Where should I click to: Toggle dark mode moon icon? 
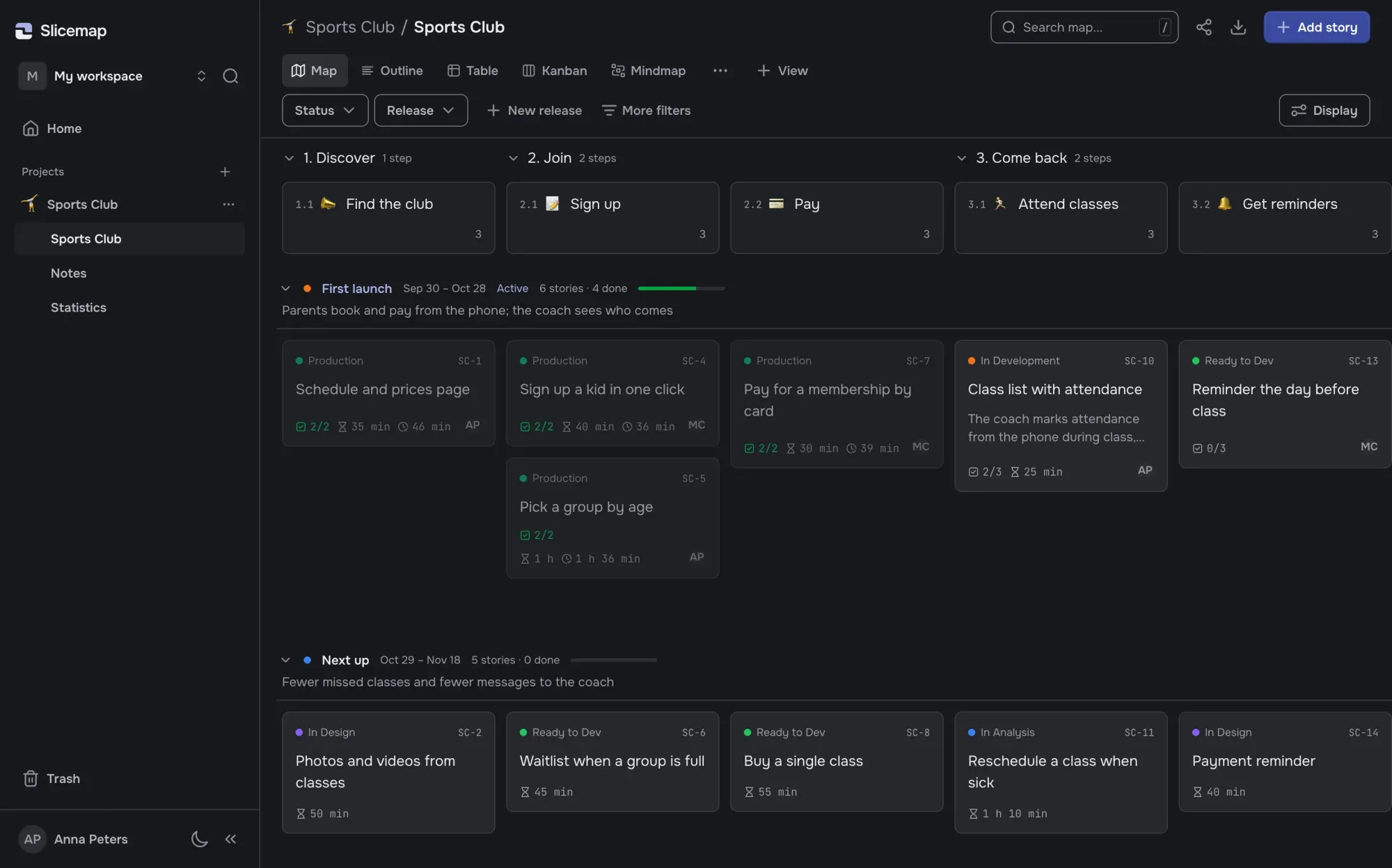[x=200, y=839]
